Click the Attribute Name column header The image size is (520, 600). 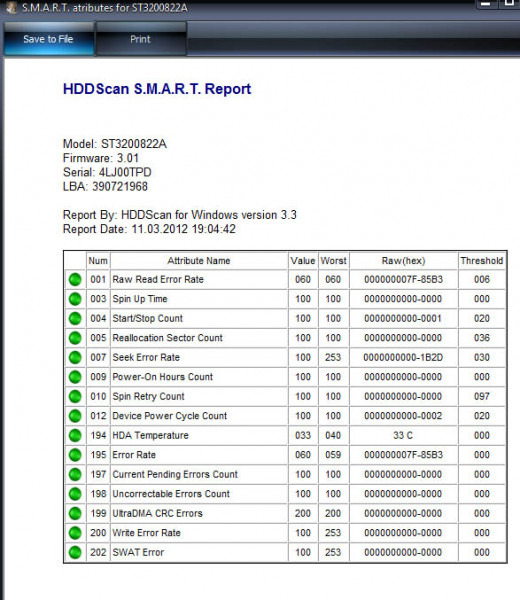199,261
